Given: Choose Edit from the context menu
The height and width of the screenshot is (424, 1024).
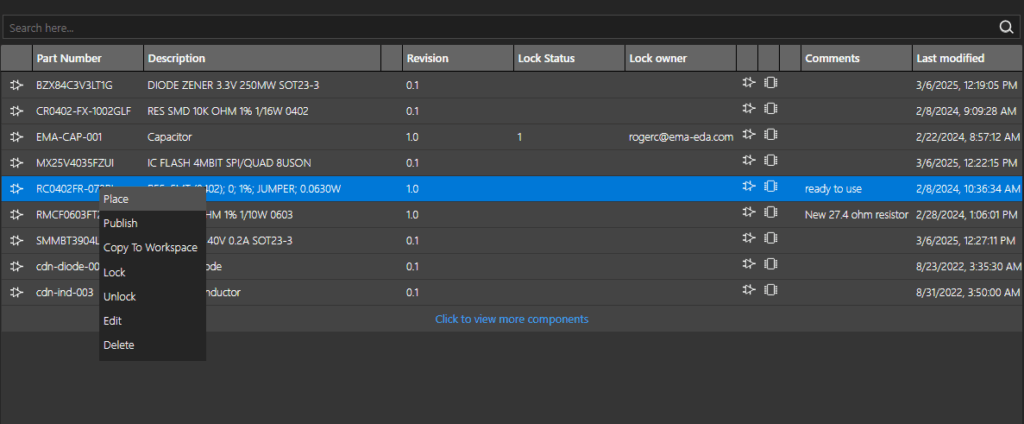Looking at the screenshot, I should (x=112, y=321).
